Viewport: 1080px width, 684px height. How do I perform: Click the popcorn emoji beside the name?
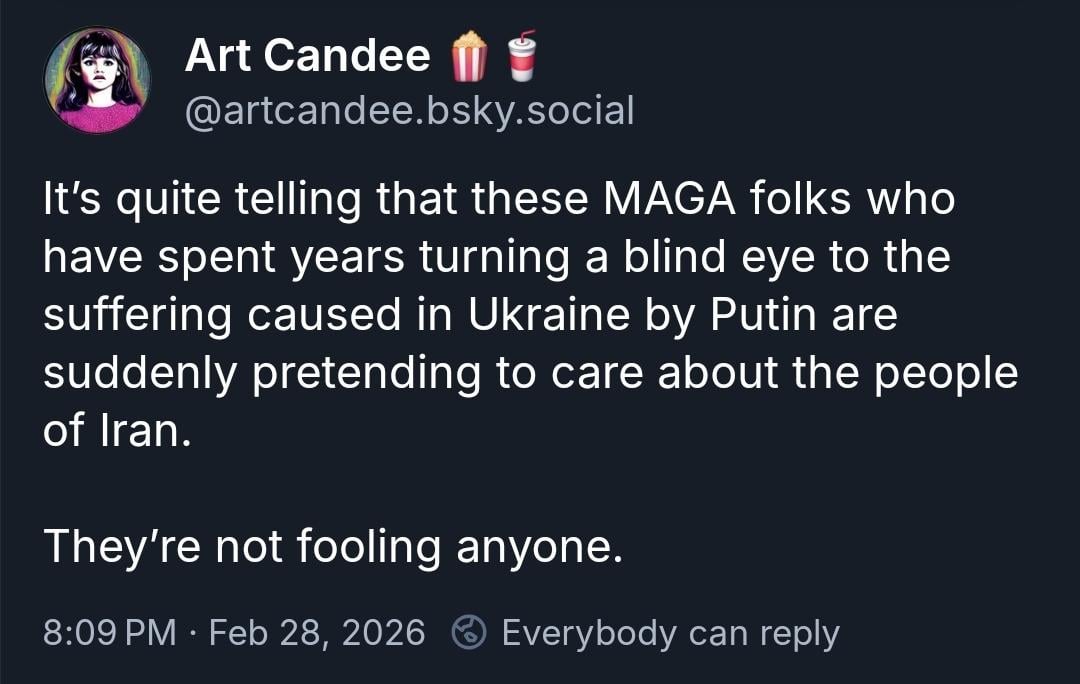[x=469, y=55]
